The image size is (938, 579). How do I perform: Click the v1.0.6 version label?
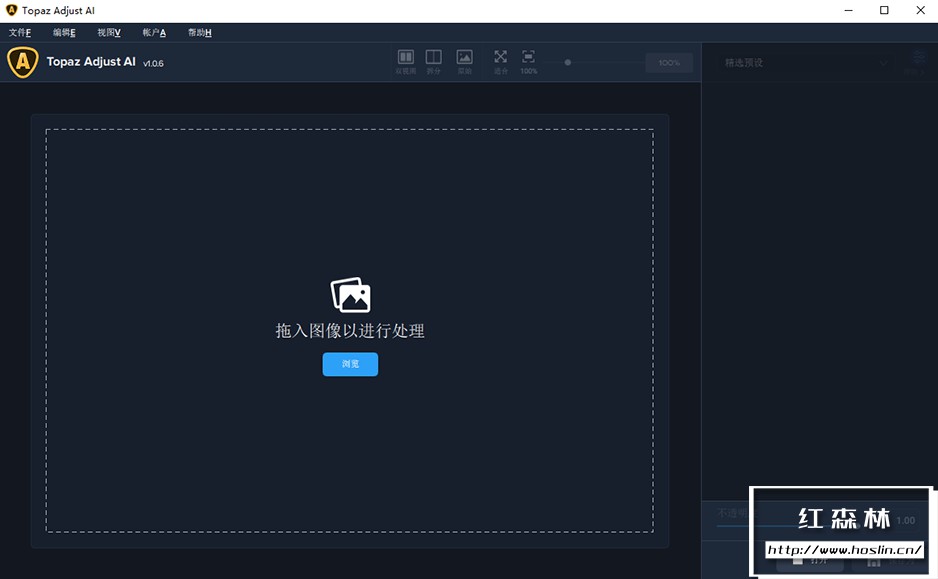point(153,63)
